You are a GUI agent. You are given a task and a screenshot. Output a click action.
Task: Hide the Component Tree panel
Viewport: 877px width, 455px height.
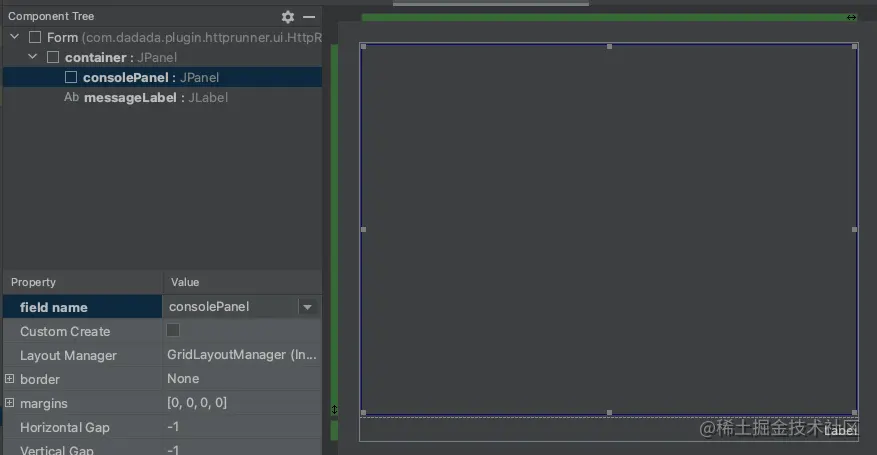click(x=309, y=17)
